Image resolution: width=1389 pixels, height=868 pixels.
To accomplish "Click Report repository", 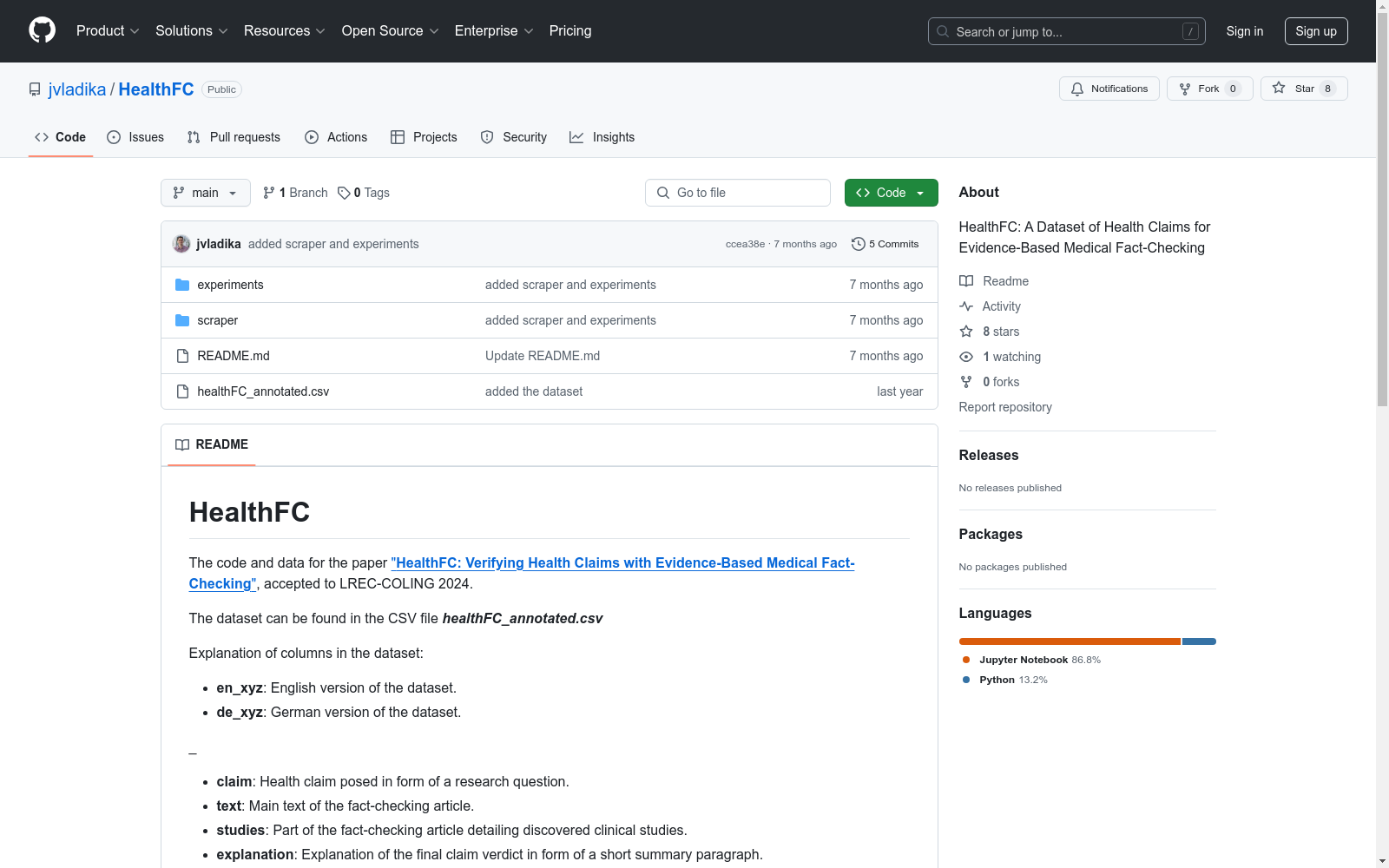I will click(x=1005, y=407).
